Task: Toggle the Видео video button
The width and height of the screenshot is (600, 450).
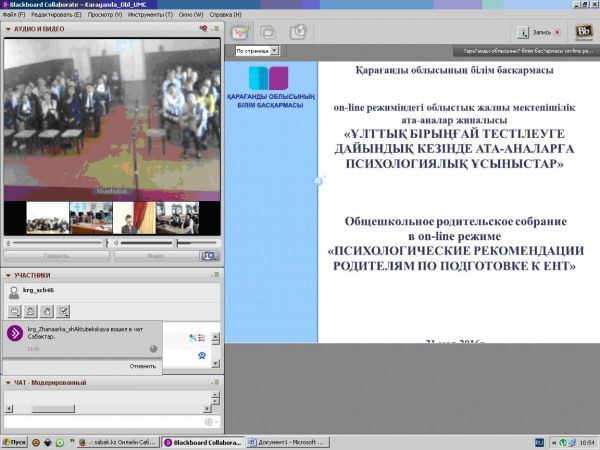Action: [x=155, y=256]
